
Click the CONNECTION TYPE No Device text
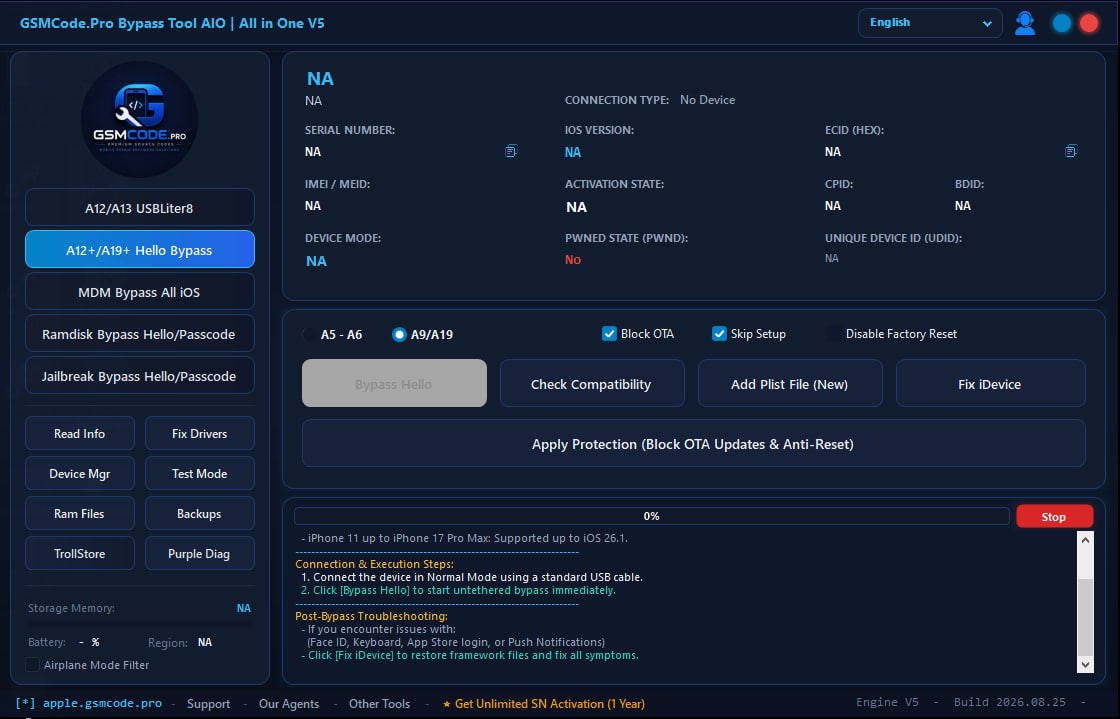(707, 100)
